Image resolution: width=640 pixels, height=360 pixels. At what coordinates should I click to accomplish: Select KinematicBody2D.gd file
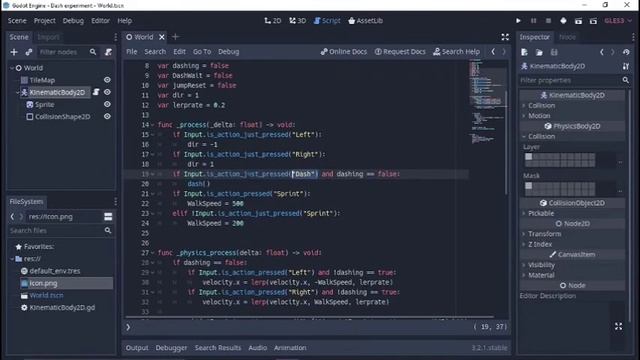pyautogui.click(x=62, y=308)
